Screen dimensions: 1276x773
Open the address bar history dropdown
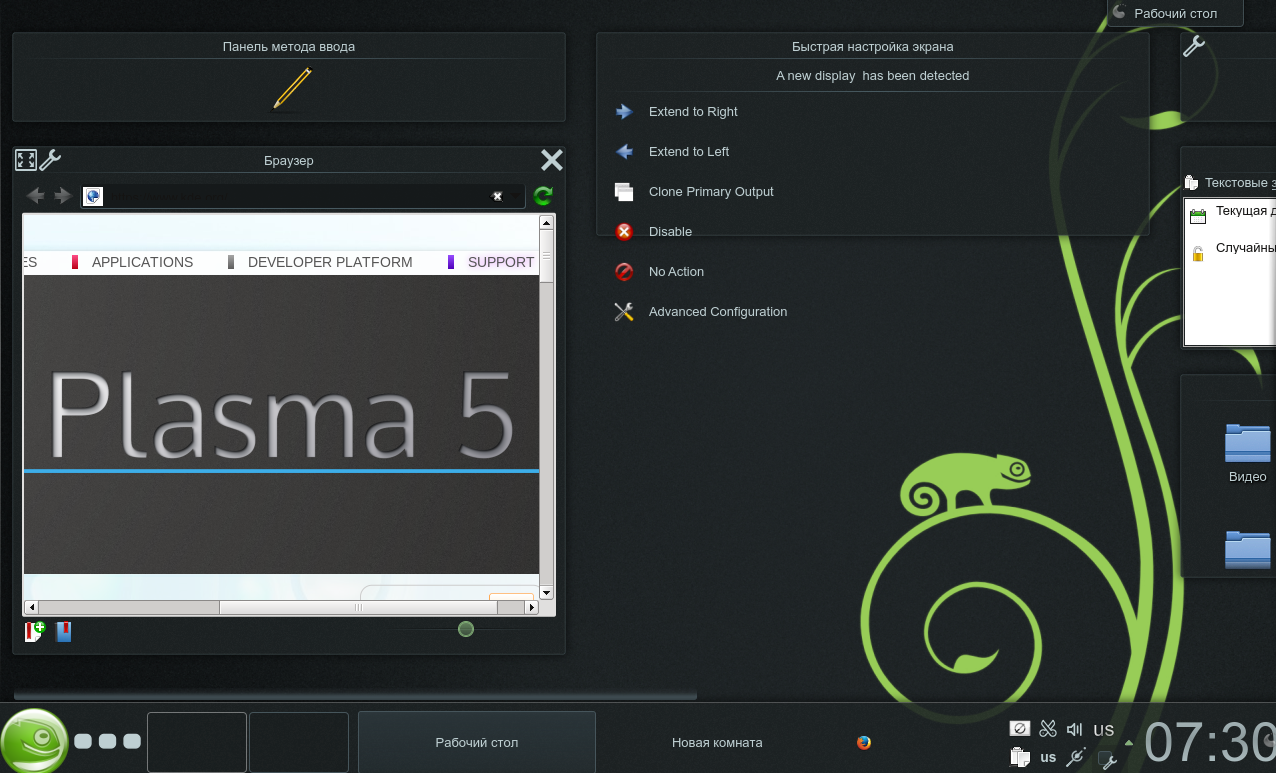tap(516, 196)
